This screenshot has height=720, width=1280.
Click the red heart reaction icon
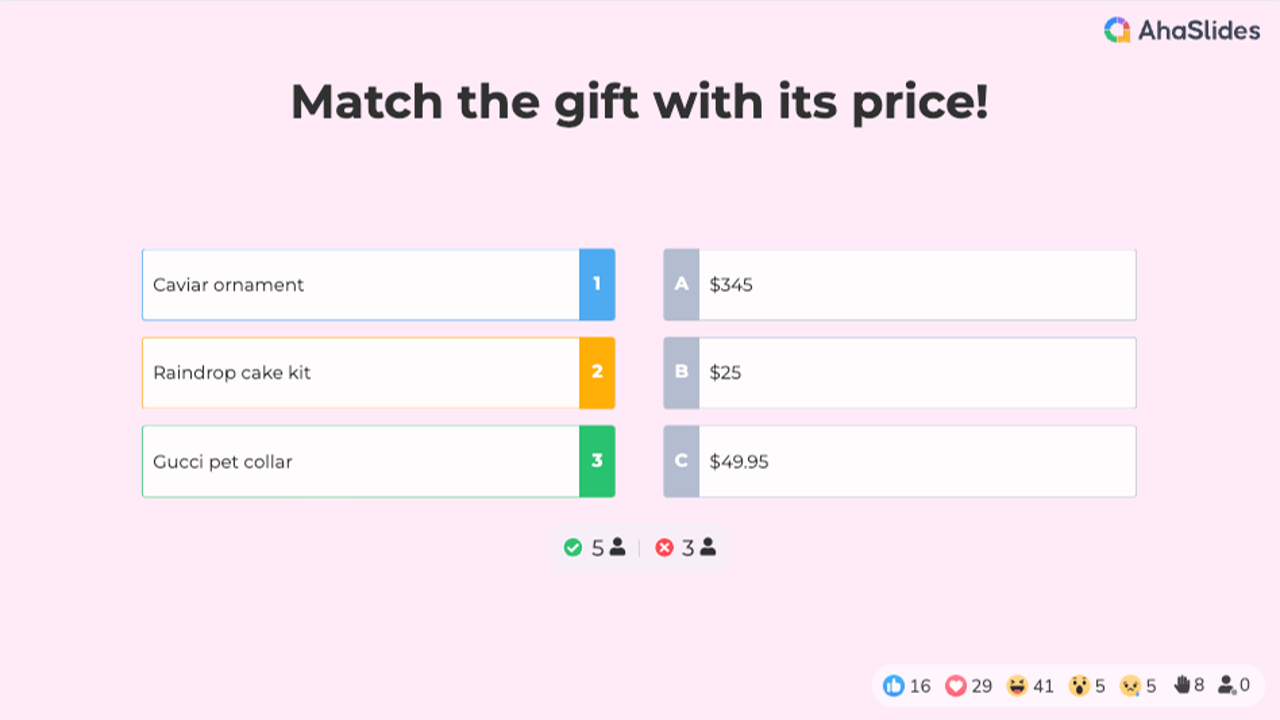coord(956,686)
